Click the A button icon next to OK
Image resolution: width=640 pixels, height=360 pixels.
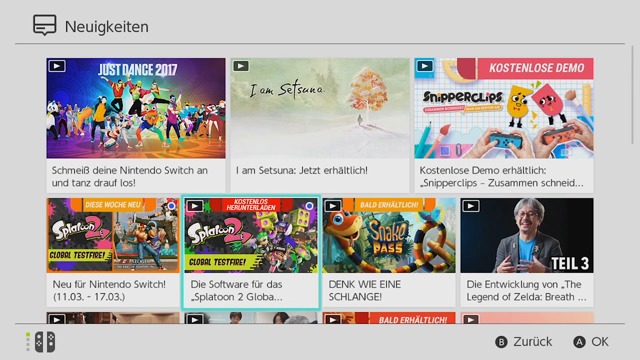pyautogui.click(x=579, y=342)
